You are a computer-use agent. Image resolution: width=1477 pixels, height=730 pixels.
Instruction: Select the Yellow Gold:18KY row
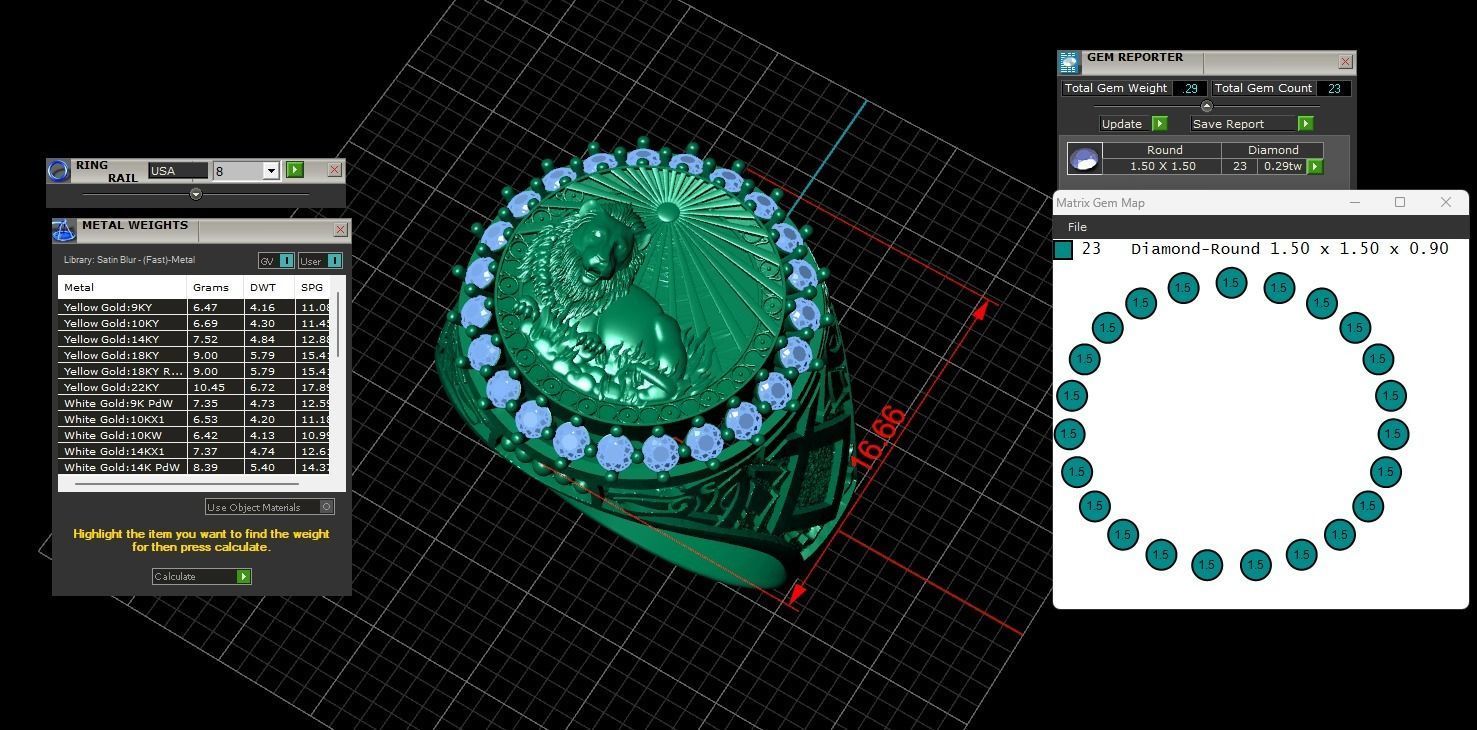pos(194,355)
